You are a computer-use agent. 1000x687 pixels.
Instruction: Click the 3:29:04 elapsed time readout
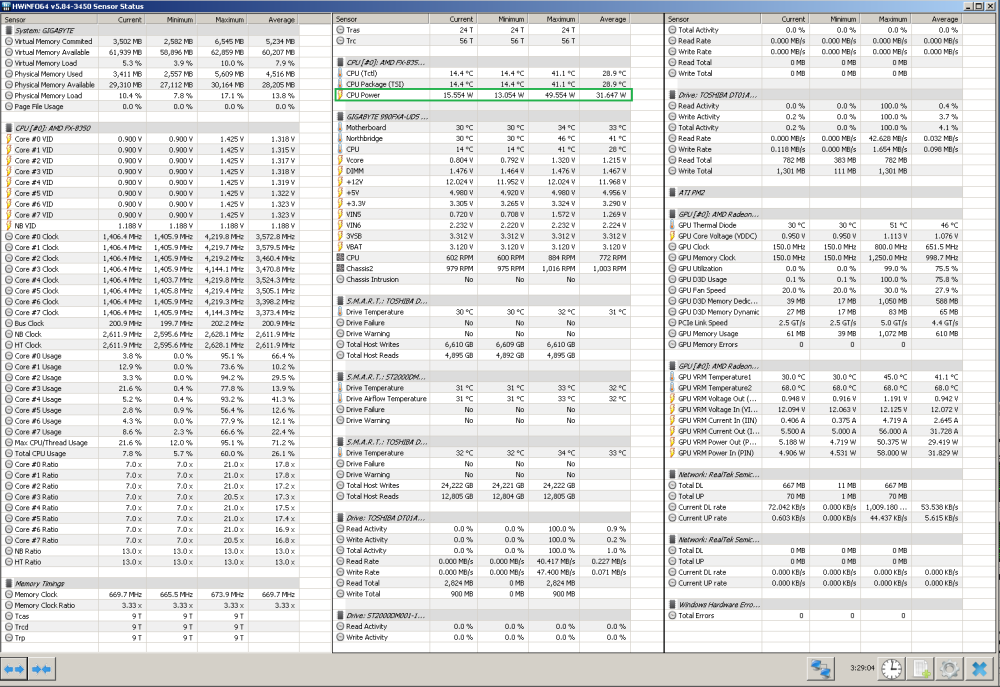pos(862,669)
